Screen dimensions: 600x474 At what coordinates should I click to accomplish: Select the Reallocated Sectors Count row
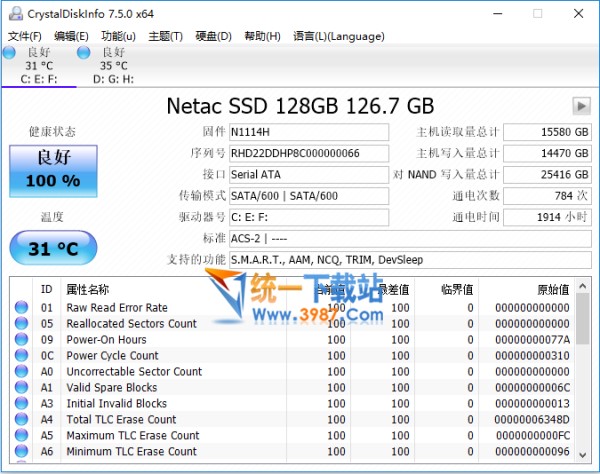[292, 323]
